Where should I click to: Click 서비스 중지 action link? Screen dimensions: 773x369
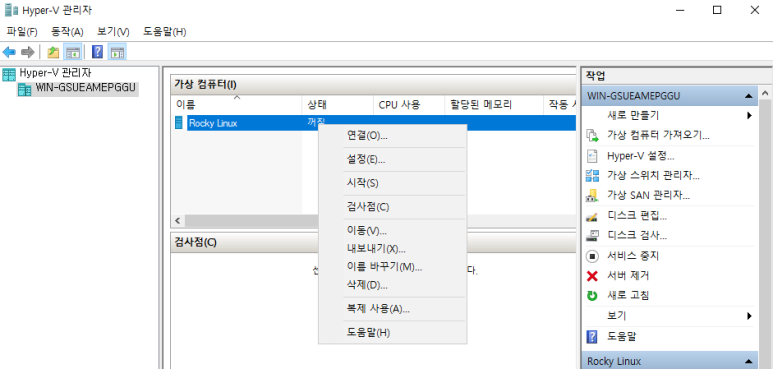633,256
